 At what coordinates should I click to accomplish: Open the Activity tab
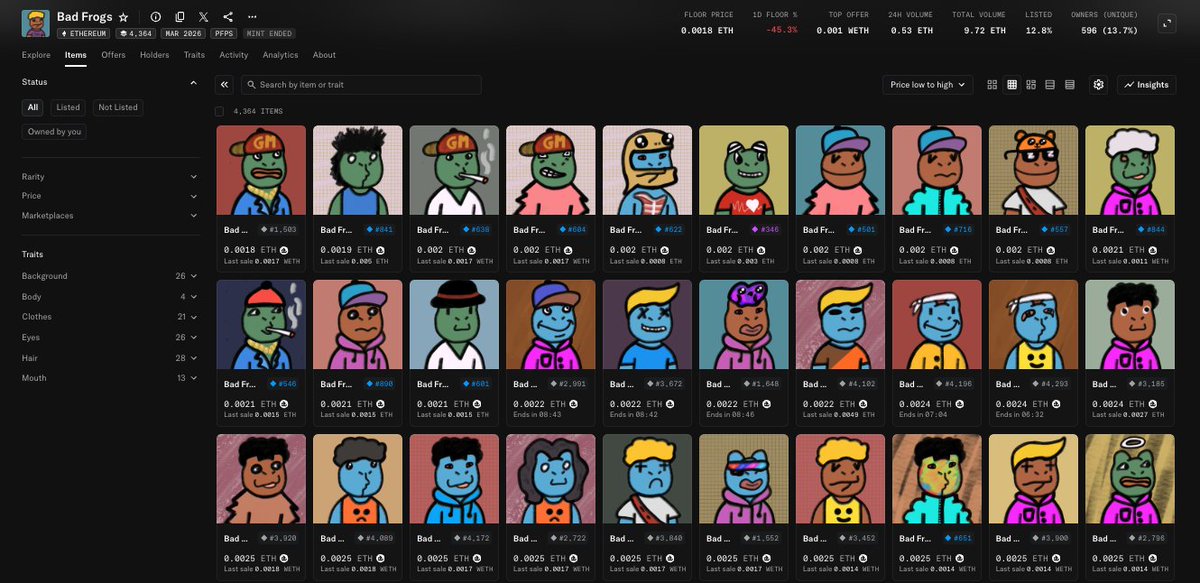233,55
